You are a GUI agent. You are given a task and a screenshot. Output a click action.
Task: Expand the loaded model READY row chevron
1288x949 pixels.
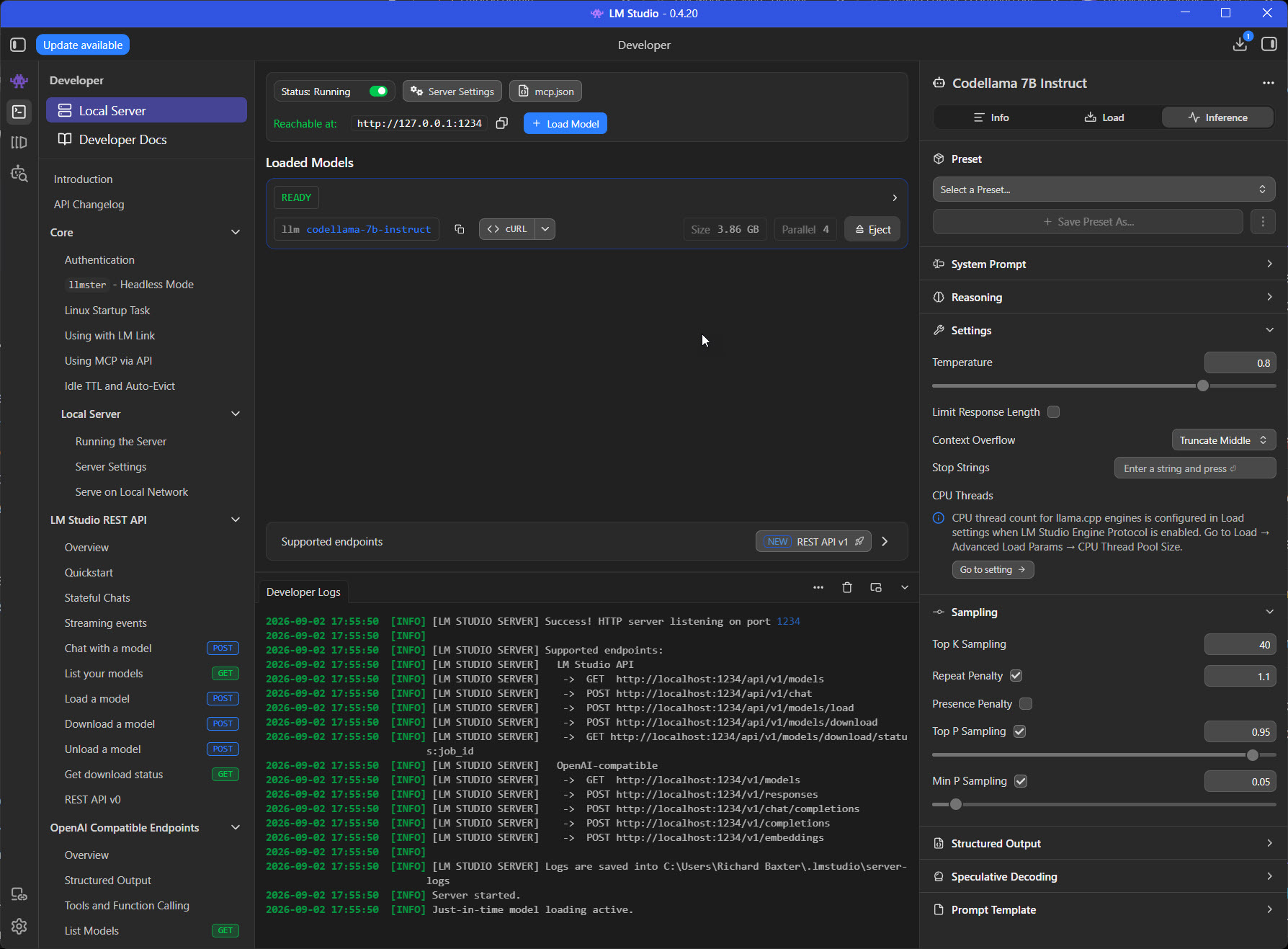click(895, 197)
